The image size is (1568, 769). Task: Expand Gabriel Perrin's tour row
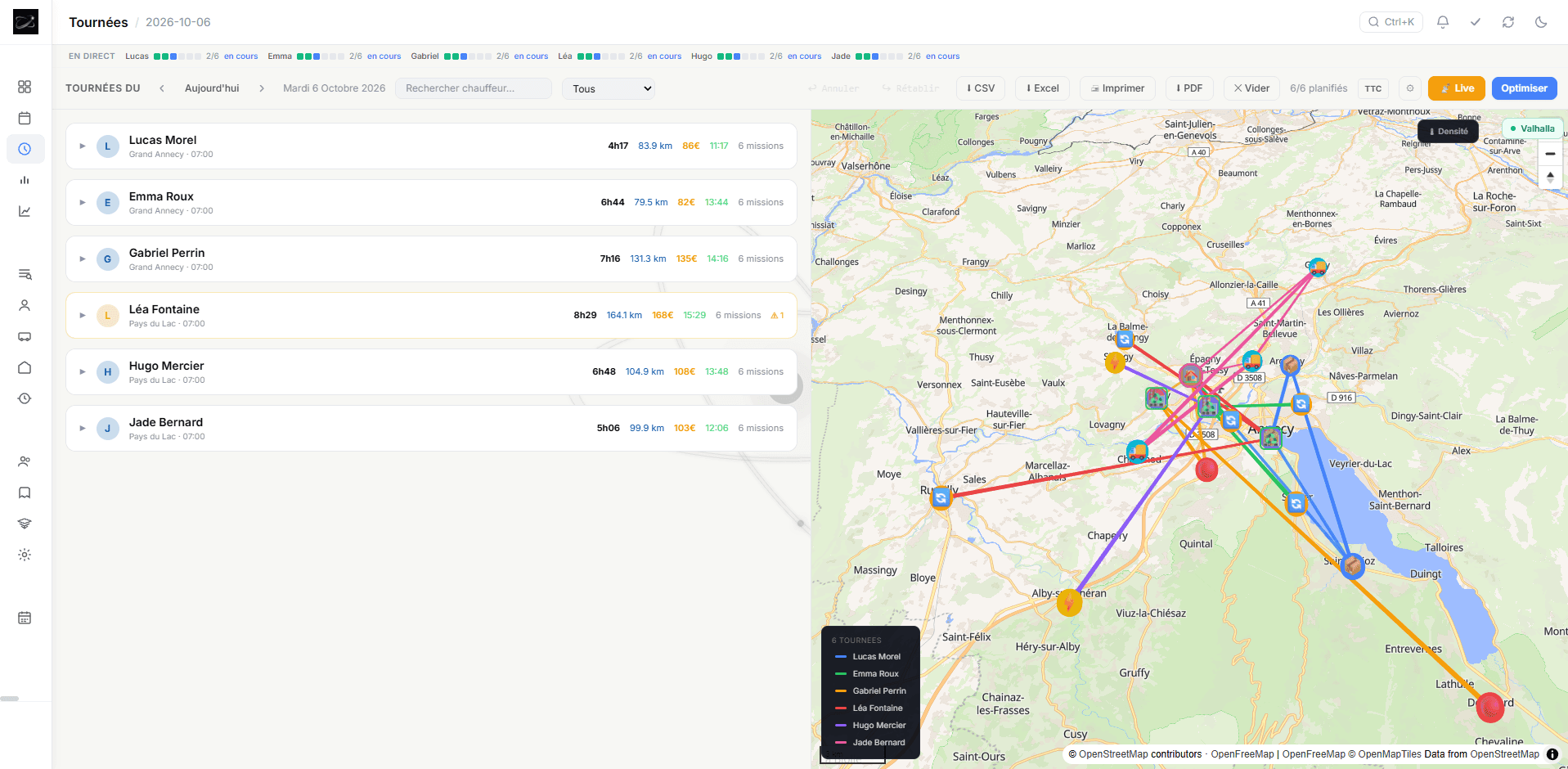(x=83, y=259)
